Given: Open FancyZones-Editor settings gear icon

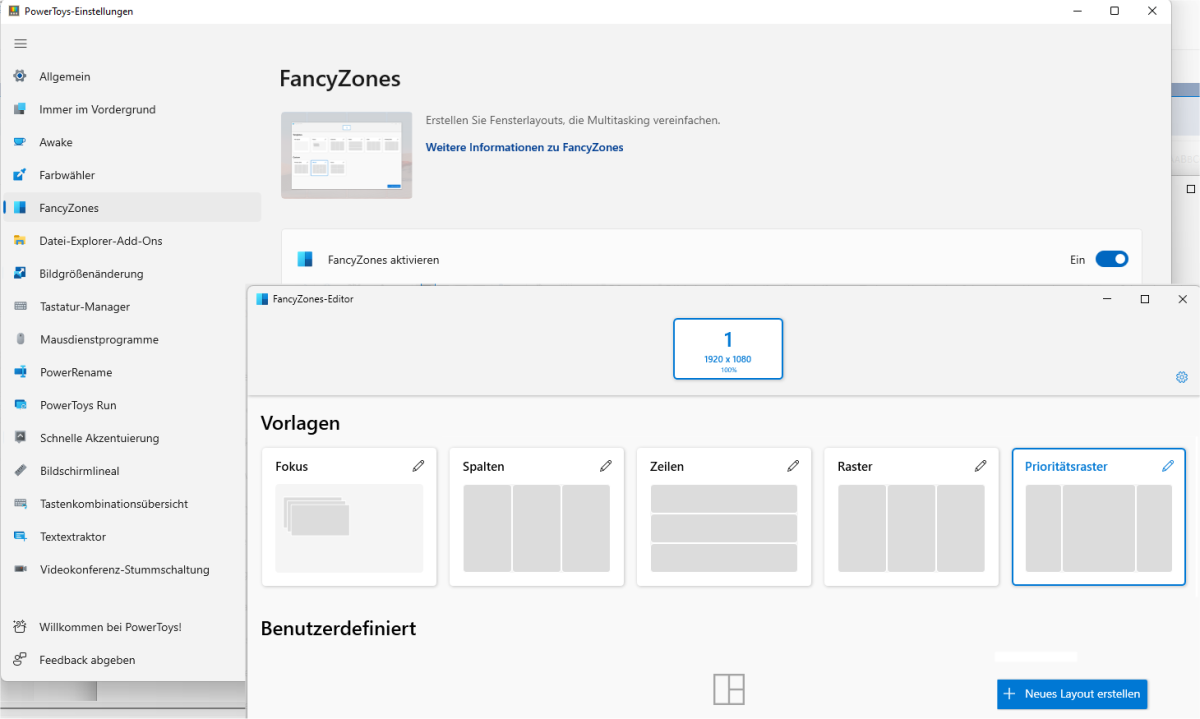Looking at the screenshot, I should coord(1181,377).
